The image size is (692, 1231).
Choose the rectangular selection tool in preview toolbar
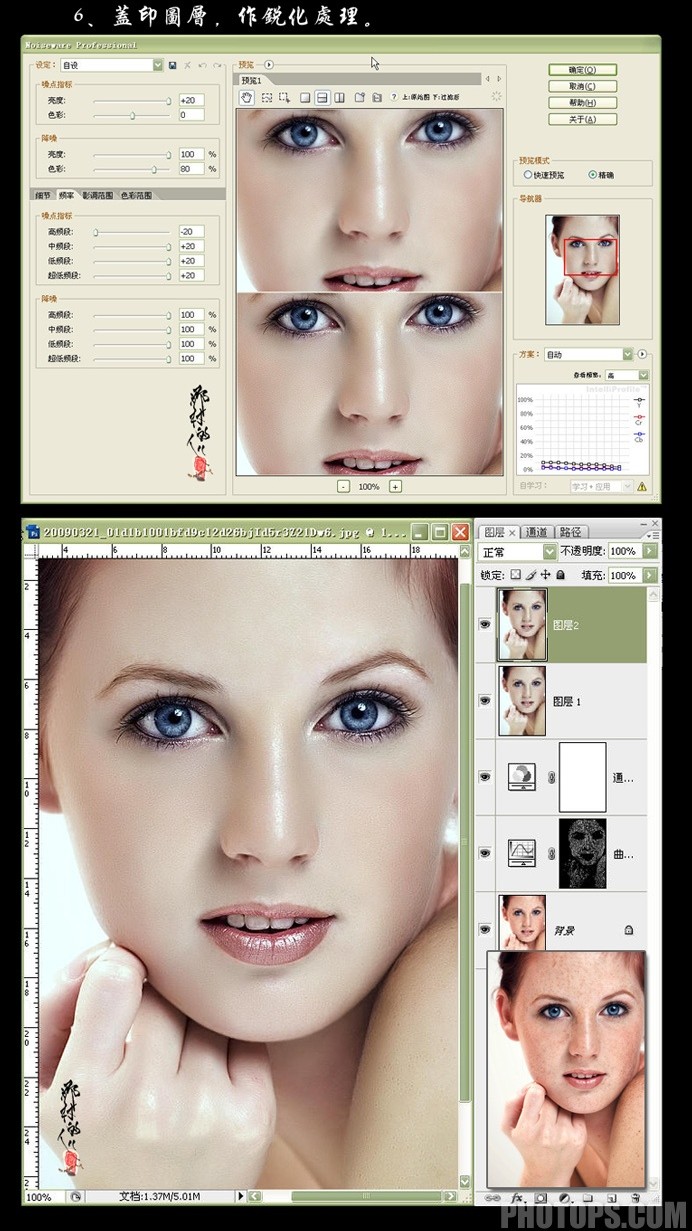pos(267,98)
